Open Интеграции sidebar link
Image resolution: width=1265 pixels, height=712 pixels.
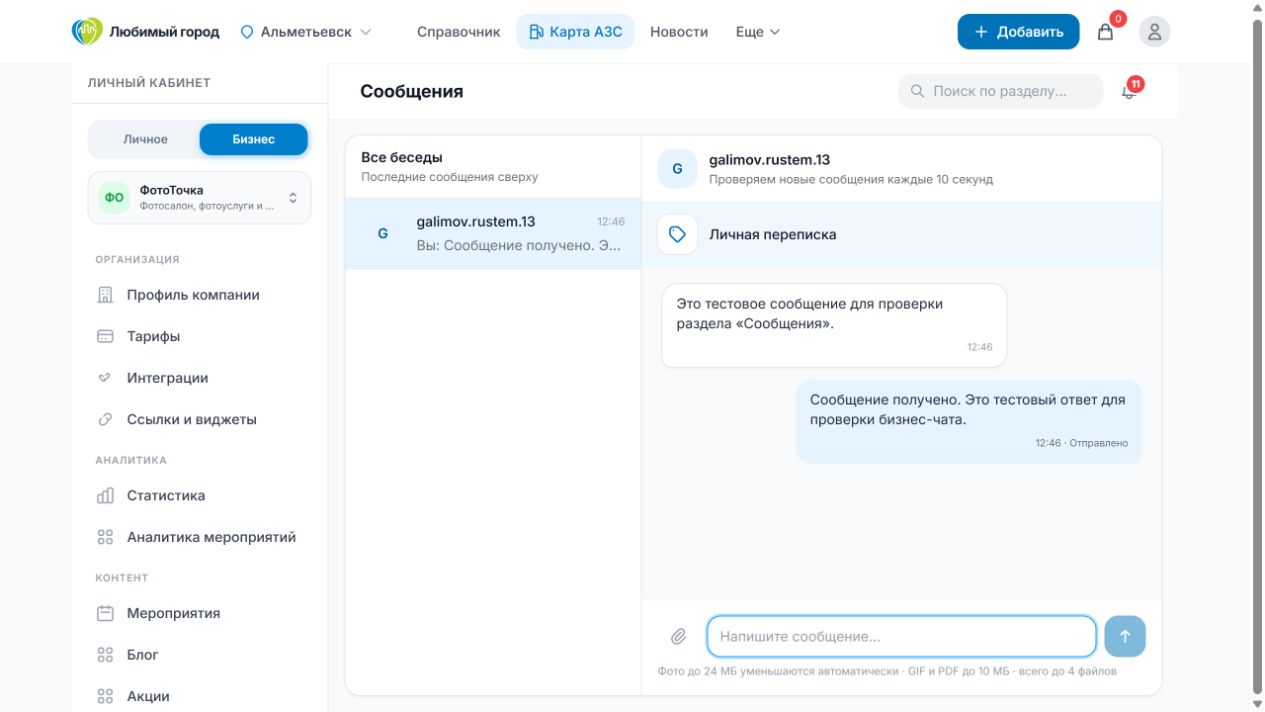(200, 378)
